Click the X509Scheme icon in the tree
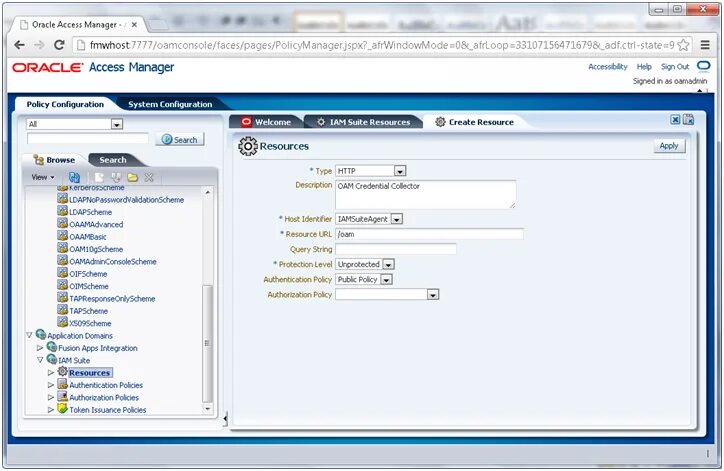724x471 pixels. tap(62, 322)
